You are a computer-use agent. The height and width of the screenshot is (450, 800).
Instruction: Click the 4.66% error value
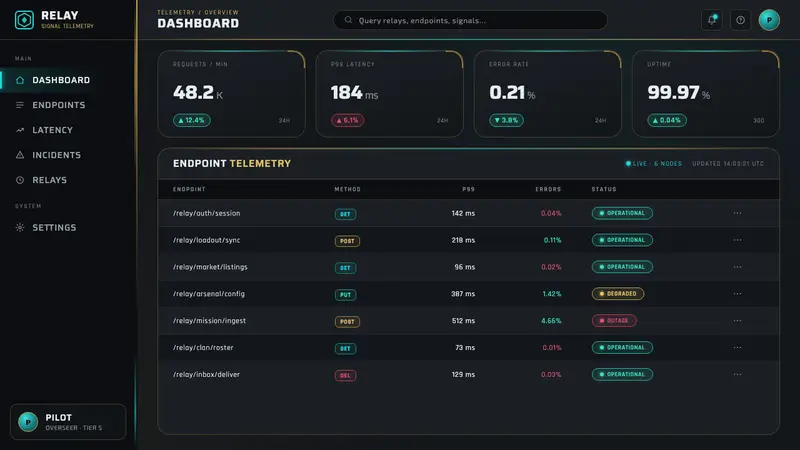(x=551, y=321)
